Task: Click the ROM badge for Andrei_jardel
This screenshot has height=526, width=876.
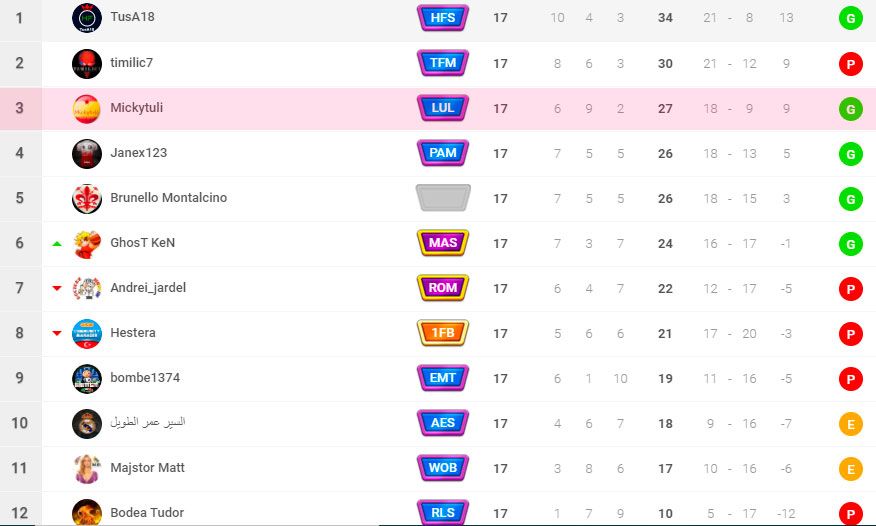Action: point(442,288)
